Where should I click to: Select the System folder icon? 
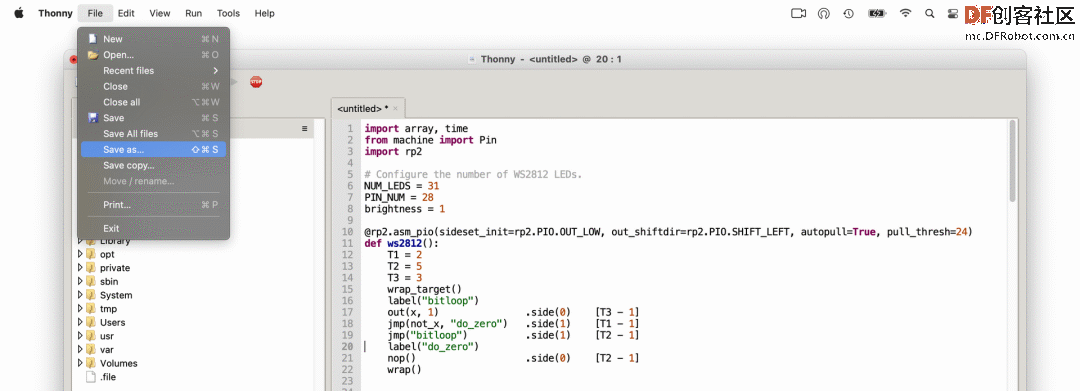pyautogui.click(x=90, y=295)
